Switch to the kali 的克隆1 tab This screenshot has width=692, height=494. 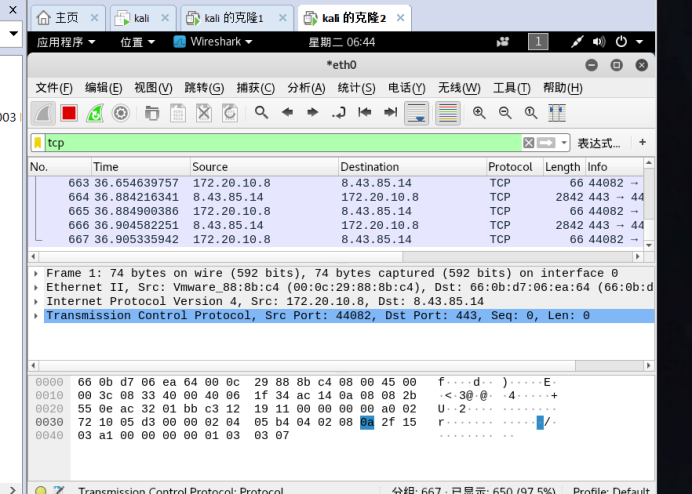pos(237,18)
